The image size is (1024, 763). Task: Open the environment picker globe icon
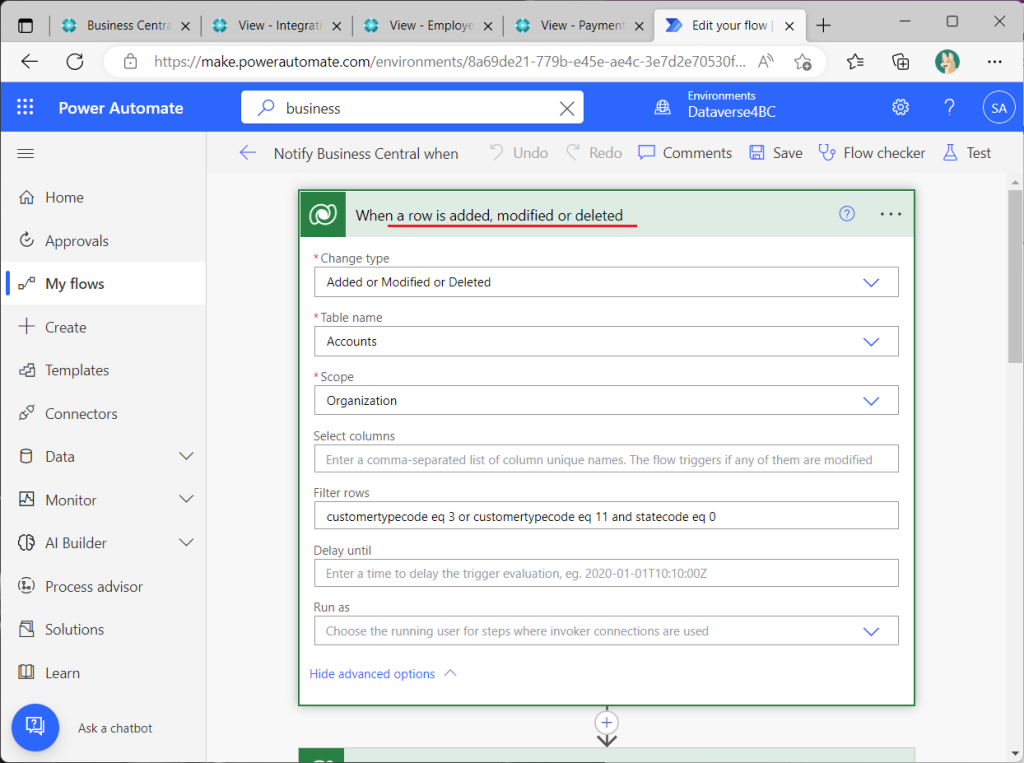(663, 107)
